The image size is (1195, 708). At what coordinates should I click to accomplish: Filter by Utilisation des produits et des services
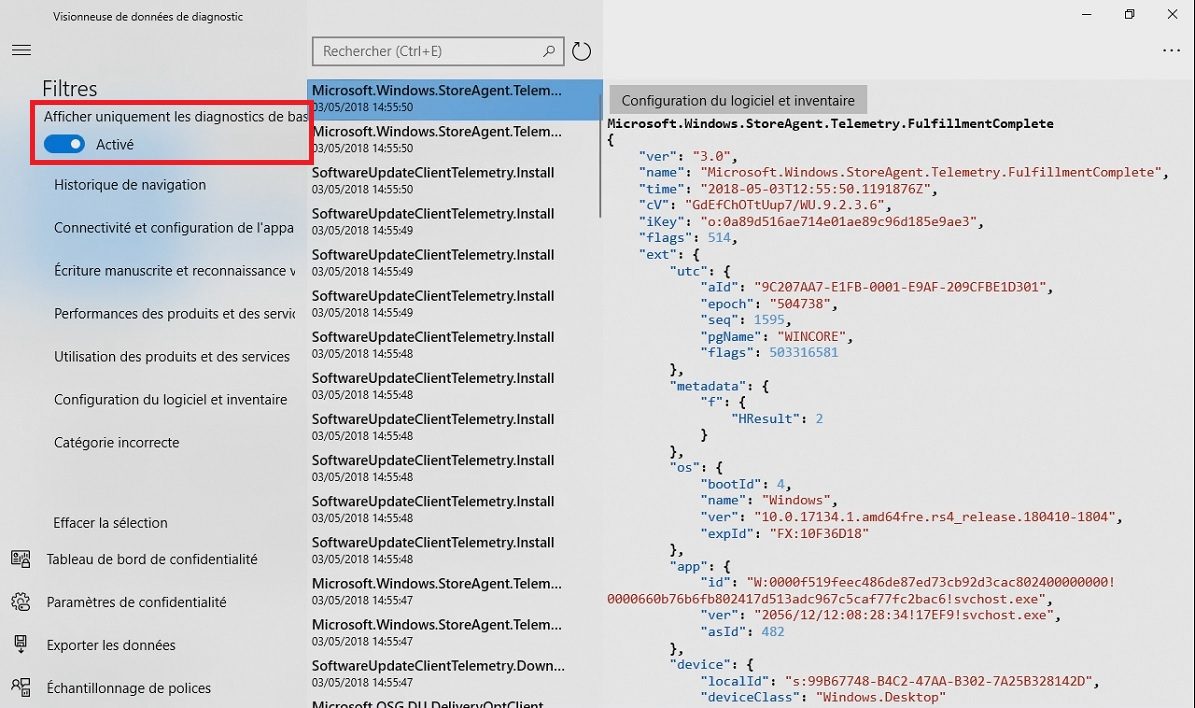click(x=172, y=356)
